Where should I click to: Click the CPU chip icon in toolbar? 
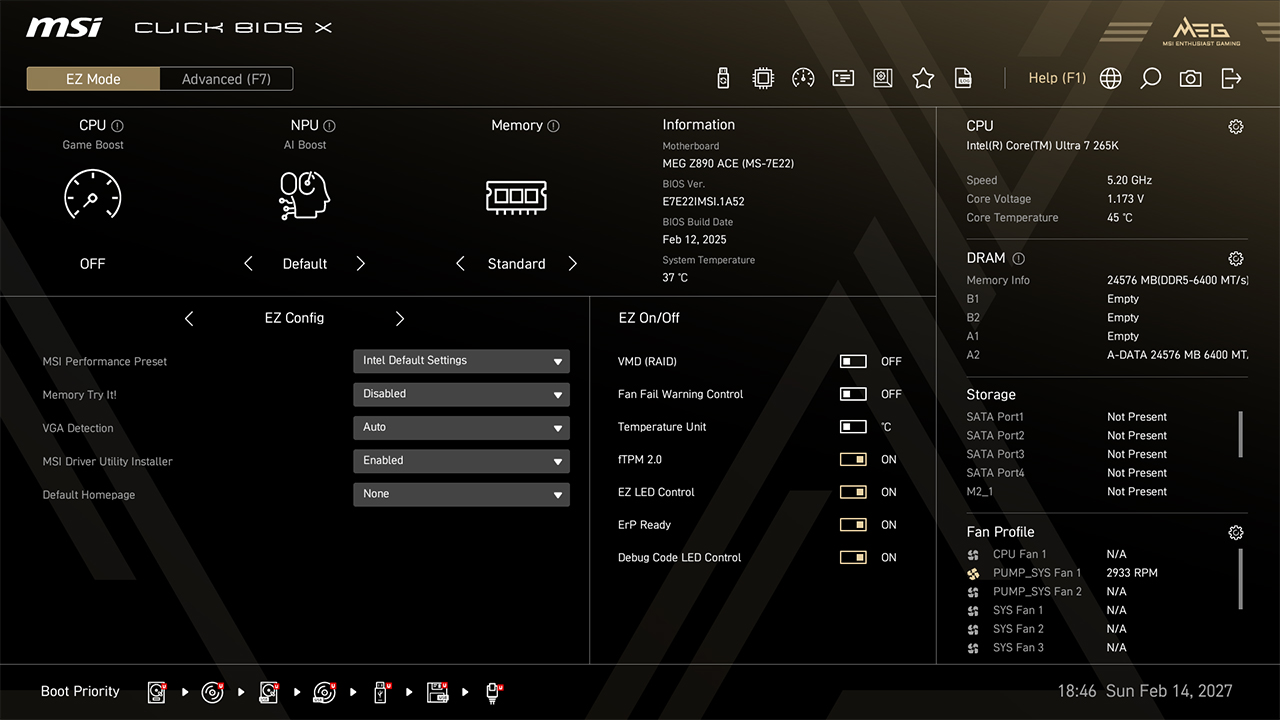click(x=763, y=78)
